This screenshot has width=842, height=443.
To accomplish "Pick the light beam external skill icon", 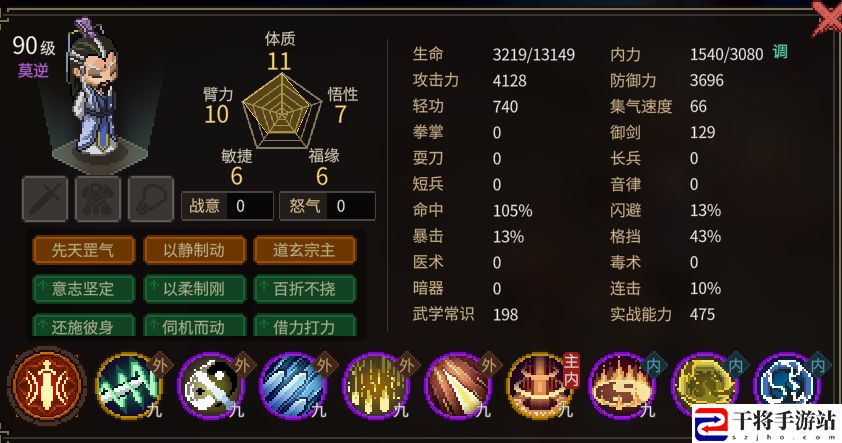I will click(459, 386).
